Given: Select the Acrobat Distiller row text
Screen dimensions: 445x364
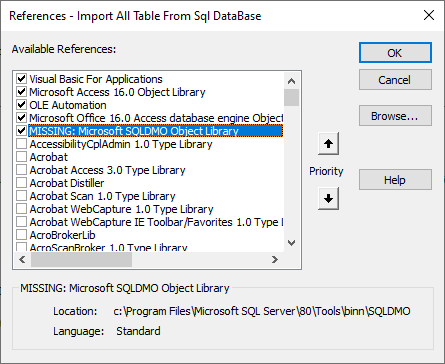Looking at the screenshot, I should [67, 183].
